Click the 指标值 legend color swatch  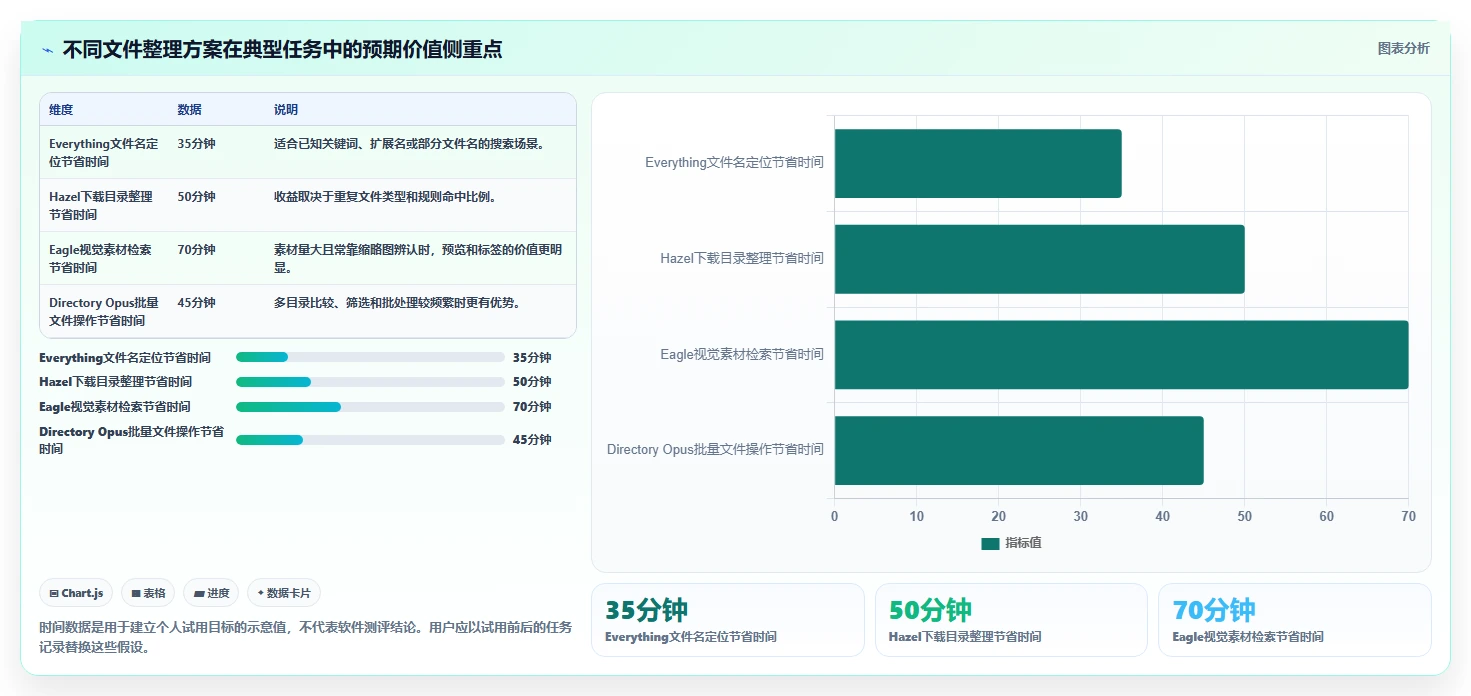tap(990, 543)
